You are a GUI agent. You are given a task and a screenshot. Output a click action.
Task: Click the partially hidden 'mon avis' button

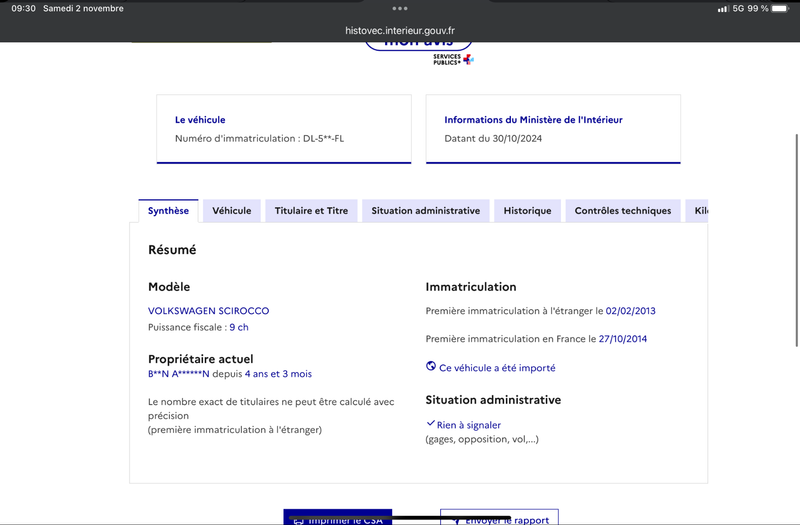tap(418, 45)
